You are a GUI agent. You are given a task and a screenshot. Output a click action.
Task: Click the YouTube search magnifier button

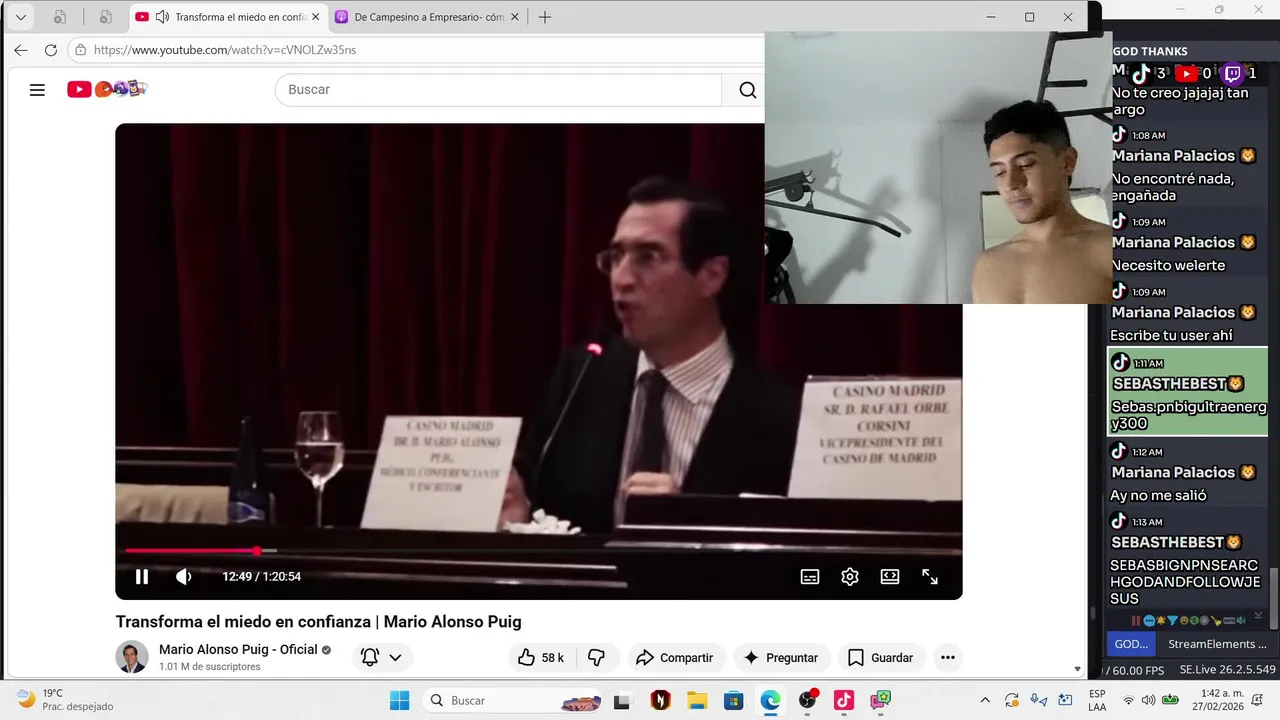(747, 90)
